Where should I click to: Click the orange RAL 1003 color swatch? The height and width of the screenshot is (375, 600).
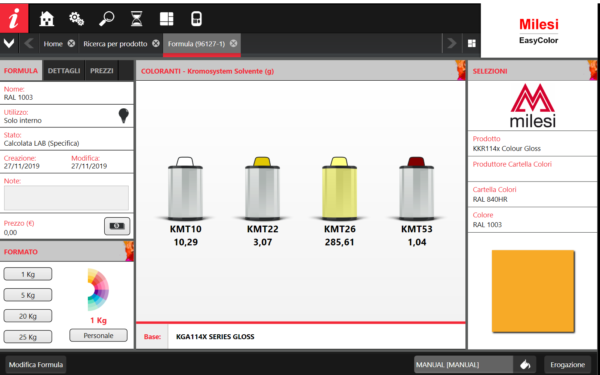click(x=533, y=291)
